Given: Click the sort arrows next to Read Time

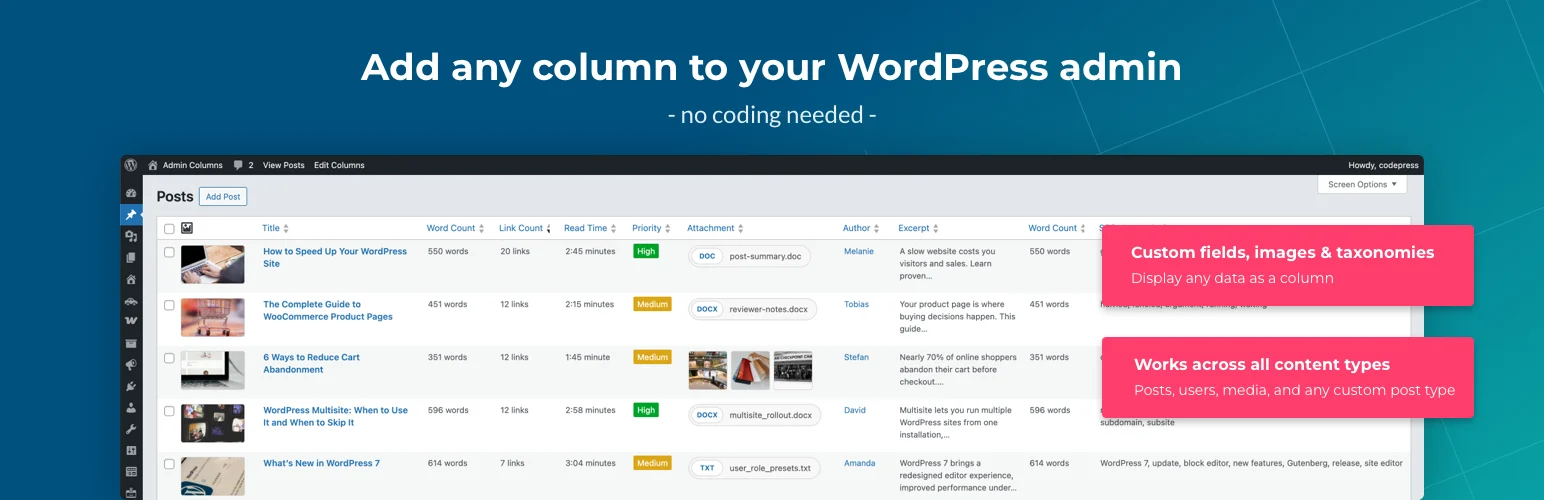Looking at the screenshot, I should pyautogui.click(x=614, y=229).
